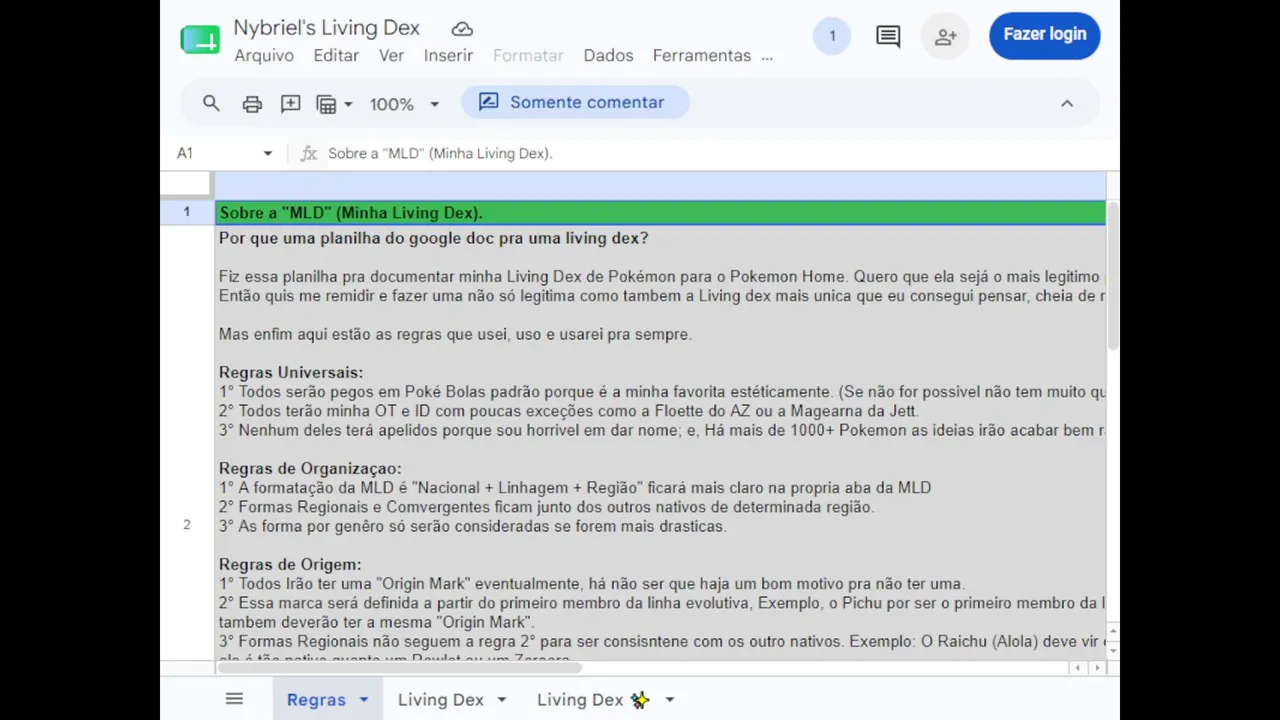Click horizontal scroll left arrow

1076,668
